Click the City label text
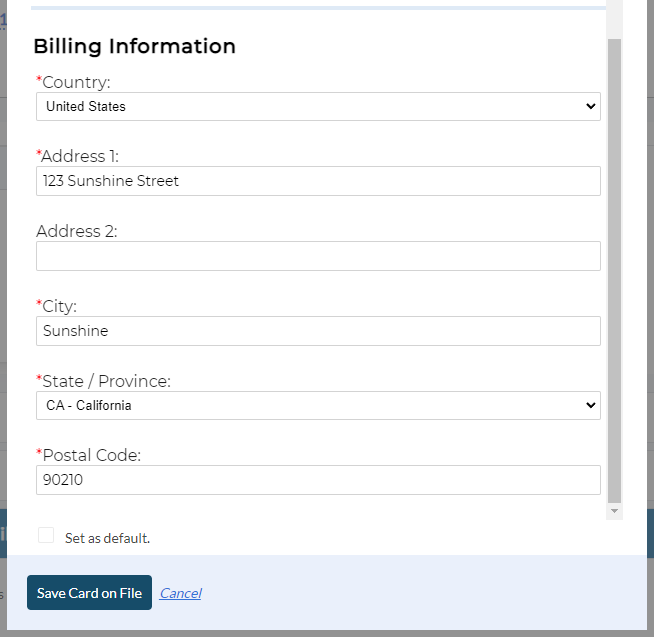 (x=59, y=306)
